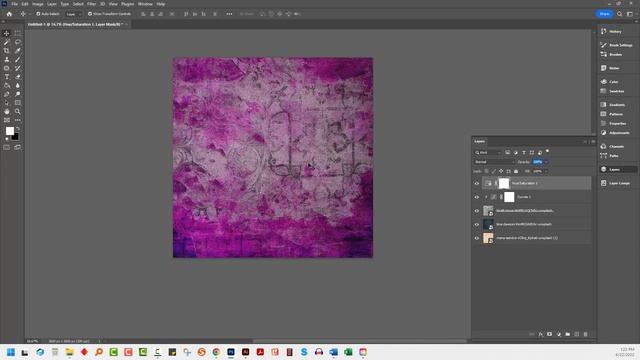This screenshot has width=640, height=360.
Task: Add a layer mask from Layers footer
Action: (549, 334)
